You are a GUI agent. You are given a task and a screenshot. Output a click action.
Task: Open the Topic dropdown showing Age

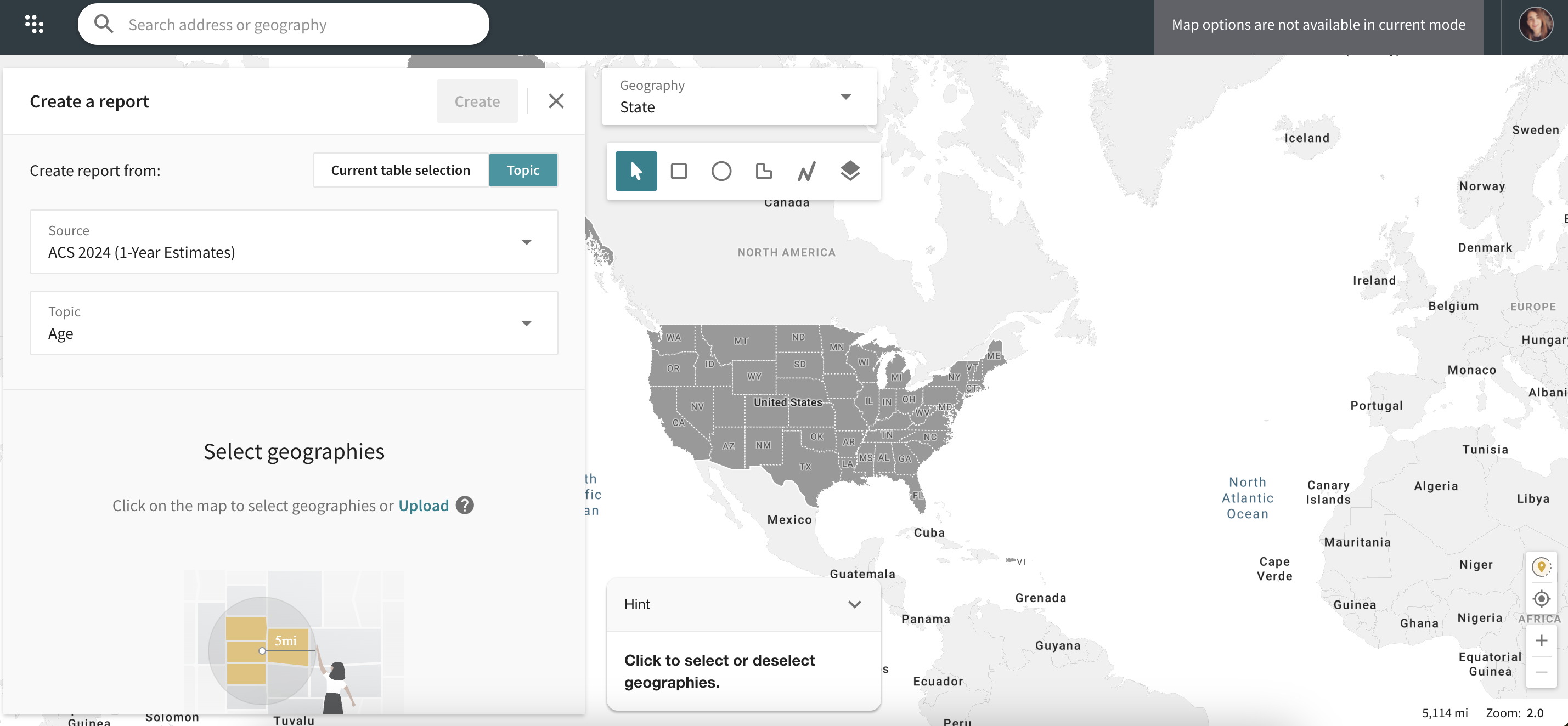click(x=527, y=322)
